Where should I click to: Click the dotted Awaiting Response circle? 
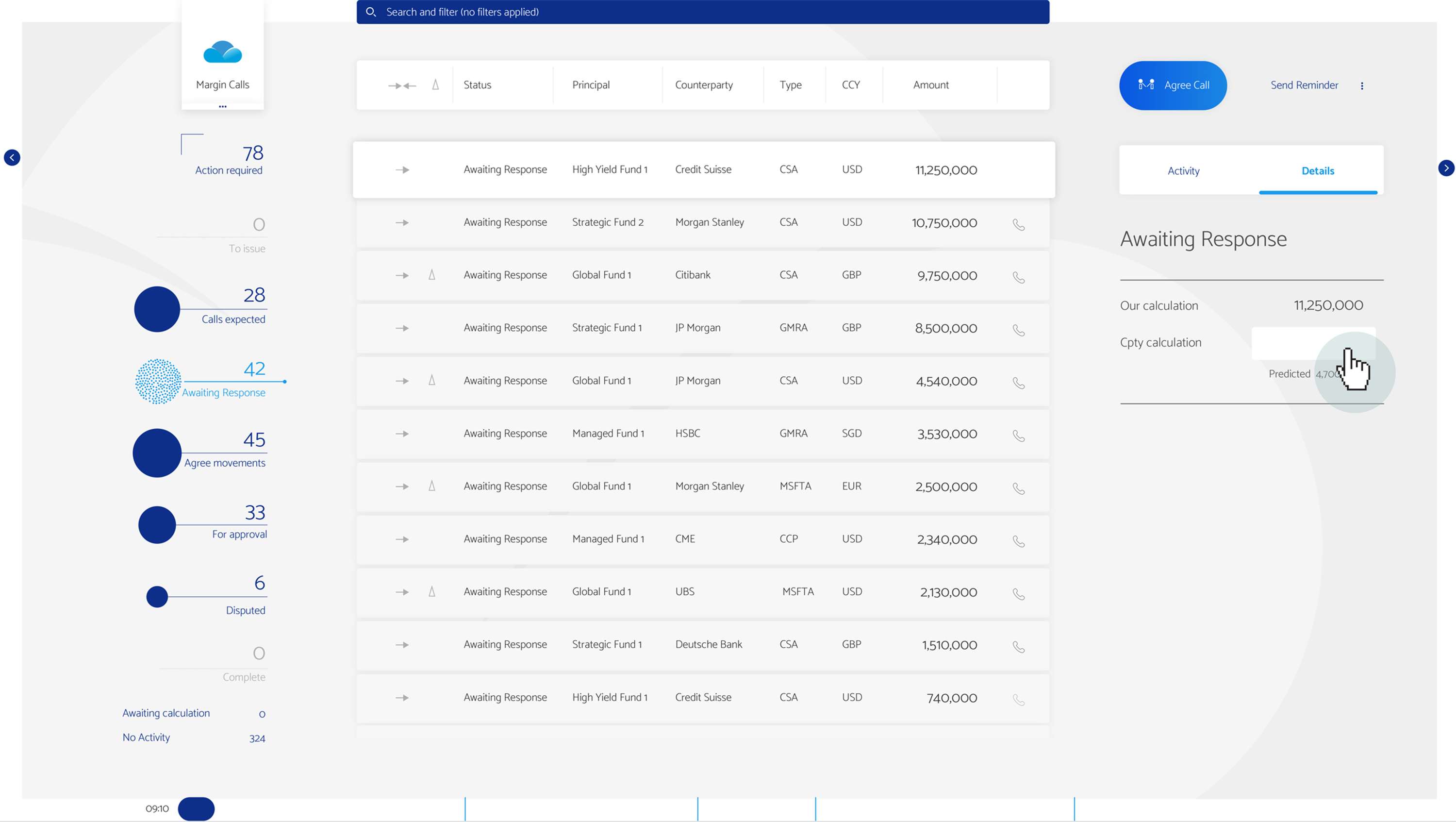(x=158, y=381)
